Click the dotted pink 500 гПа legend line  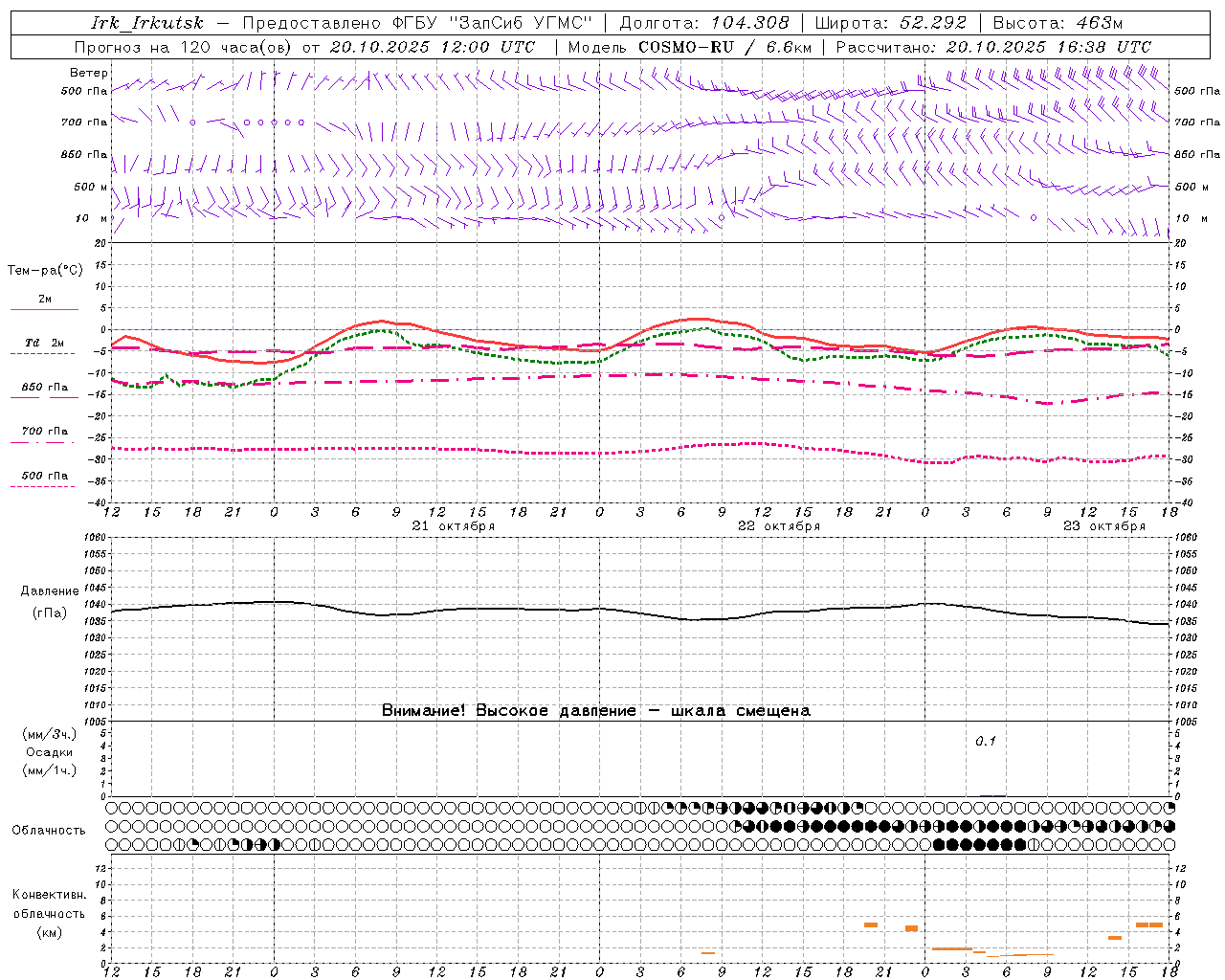click(x=42, y=486)
